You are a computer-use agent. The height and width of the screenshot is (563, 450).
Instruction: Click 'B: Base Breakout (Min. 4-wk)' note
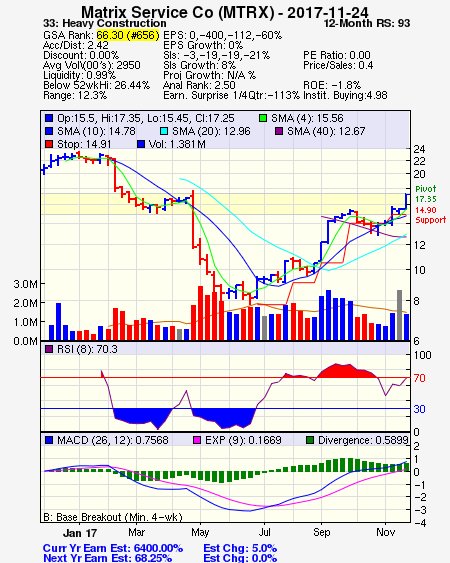(113, 517)
